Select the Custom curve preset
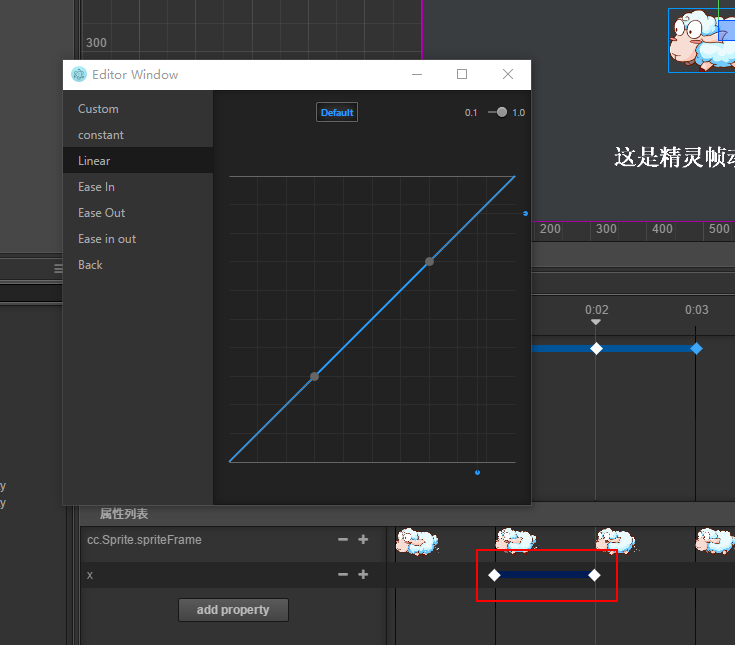 click(138, 109)
